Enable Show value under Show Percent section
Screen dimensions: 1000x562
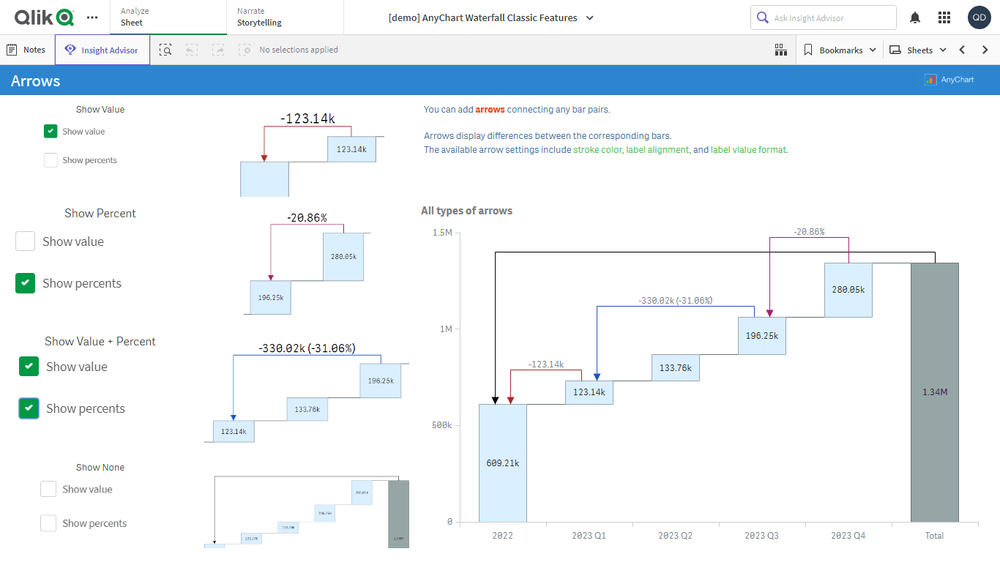25,241
